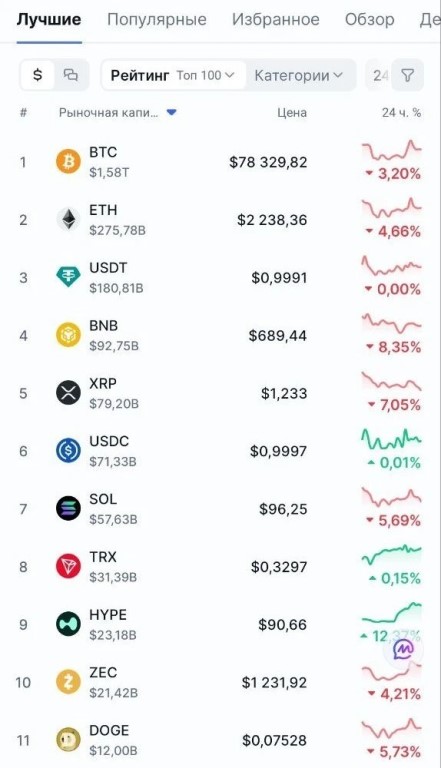The image size is (441, 768).
Task: Click the Bitcoin BTC coin icon
Action: 68,162
